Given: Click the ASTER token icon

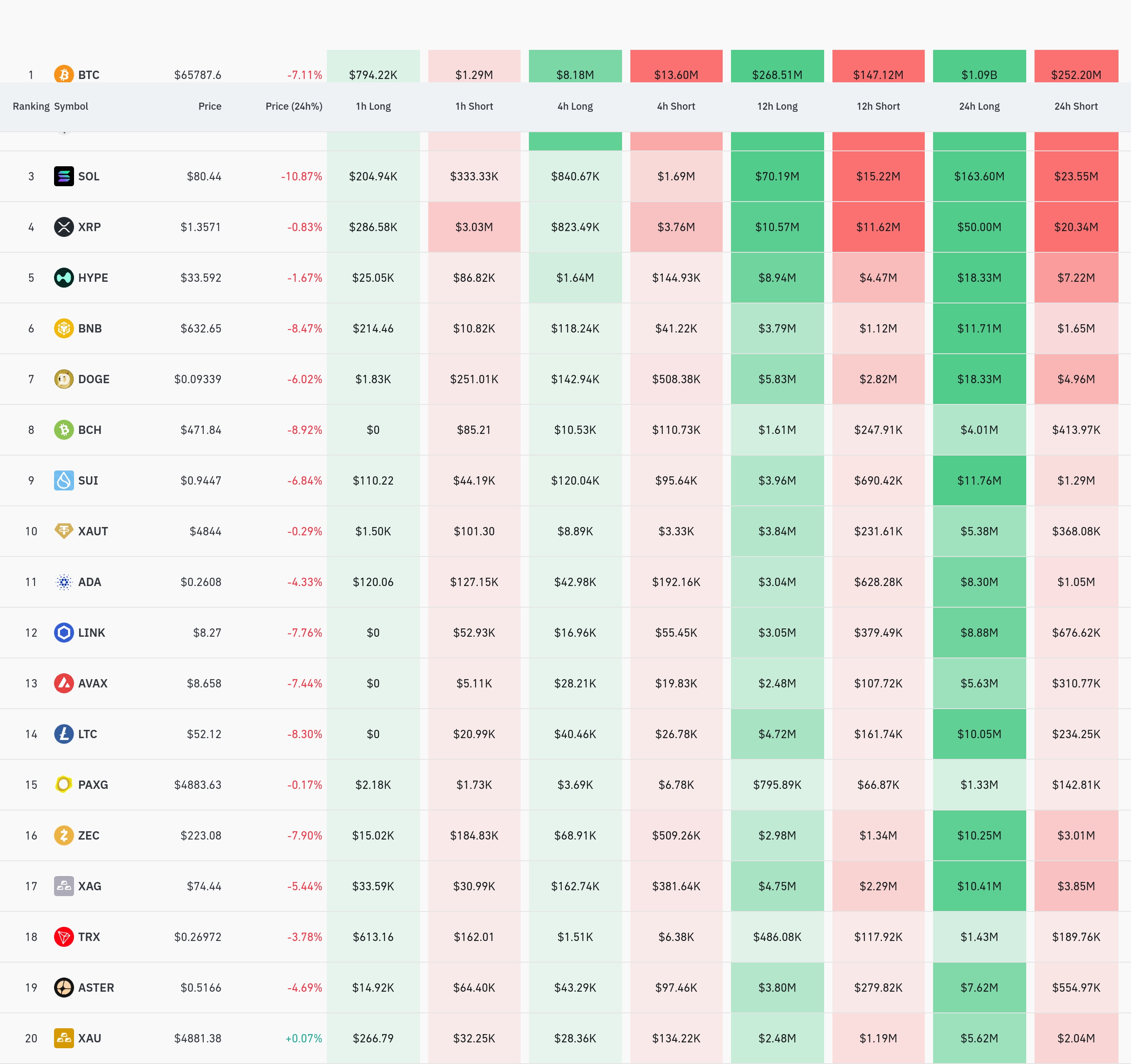Looking at the screenshot, I should (64, 987).
